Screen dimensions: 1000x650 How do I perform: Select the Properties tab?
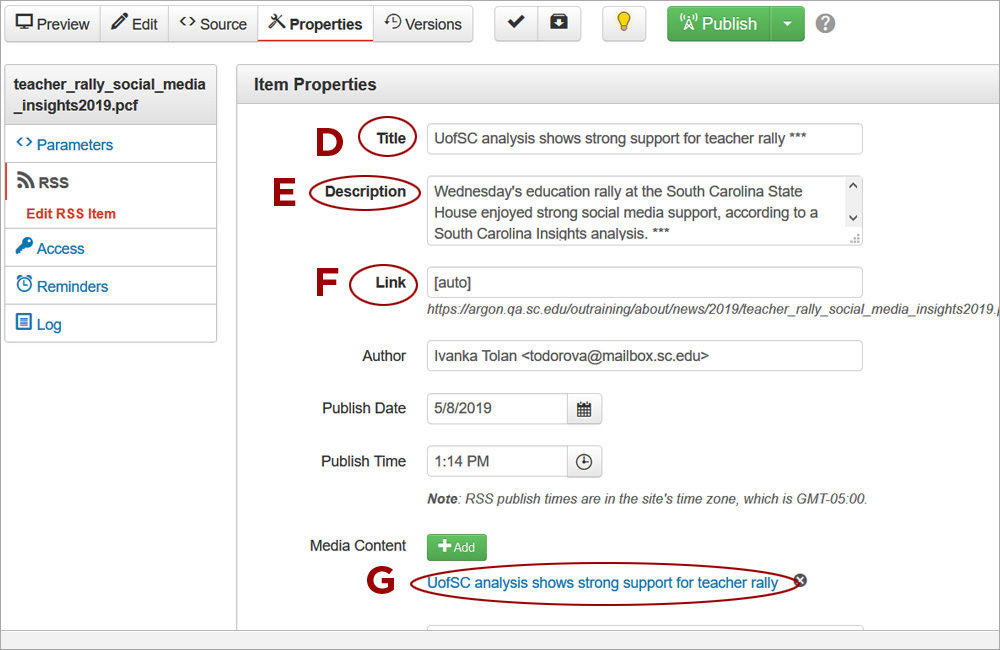click(x=316, y=24)
